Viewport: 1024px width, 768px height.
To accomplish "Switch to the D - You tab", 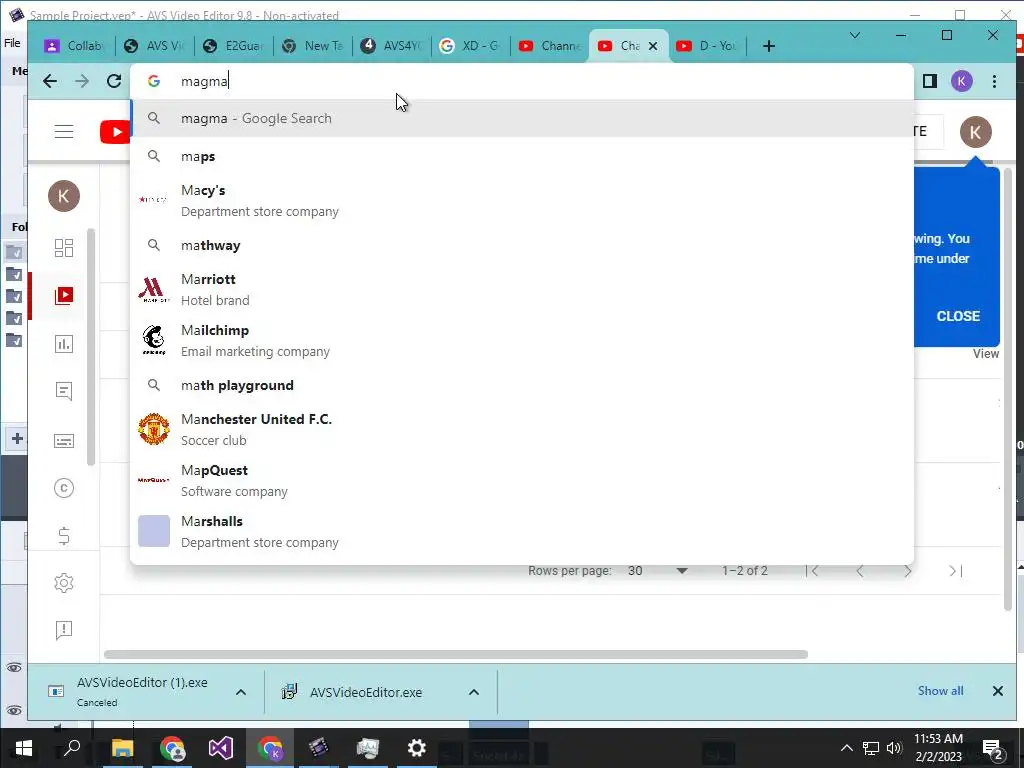I will 708,46.
